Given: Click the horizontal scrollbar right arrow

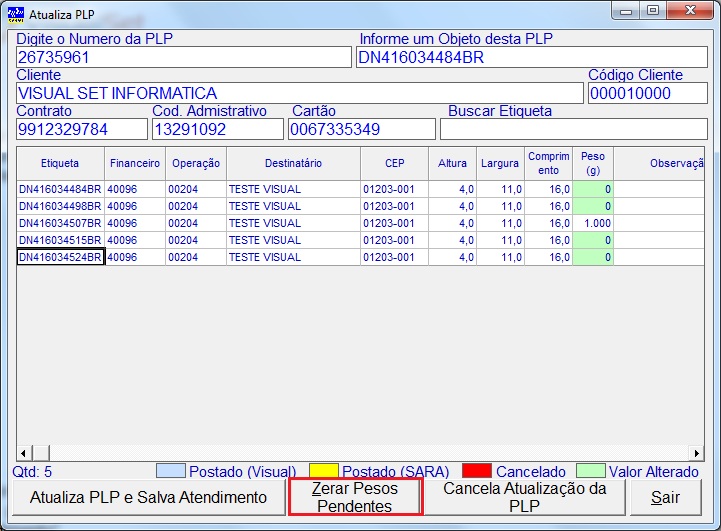Looking at the screenshot, I should click(x=697, y=453).
